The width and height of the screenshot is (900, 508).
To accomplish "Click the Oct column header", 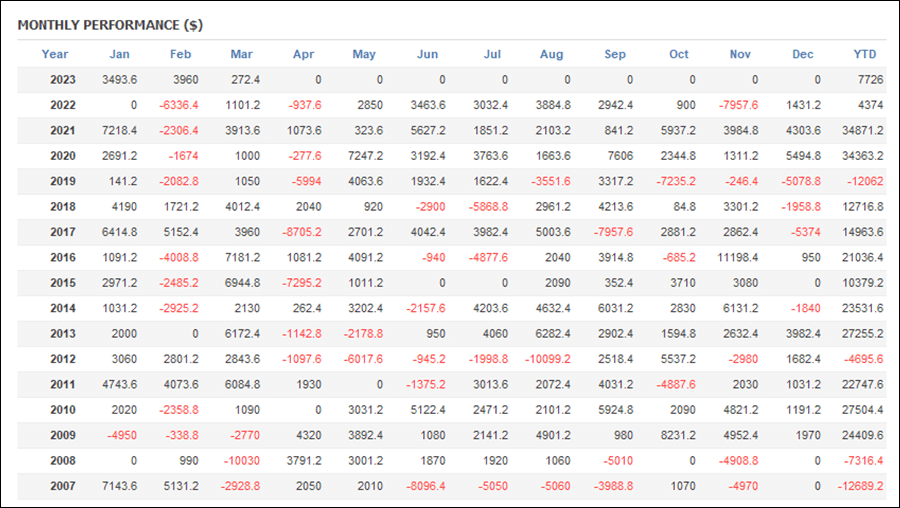I will click(678, 54).
